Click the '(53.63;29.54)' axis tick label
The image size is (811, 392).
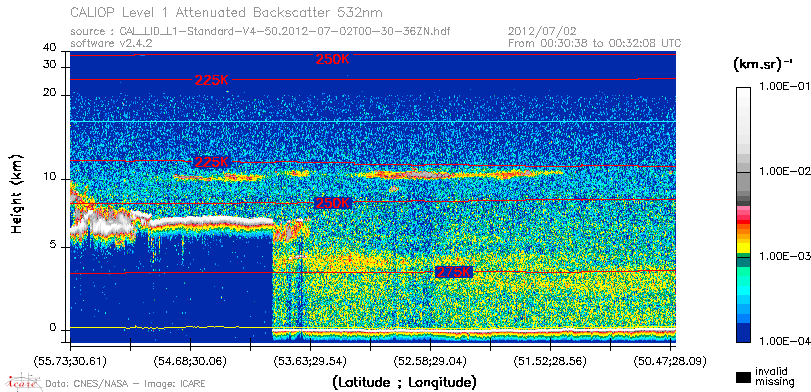[x=310, y=360]
